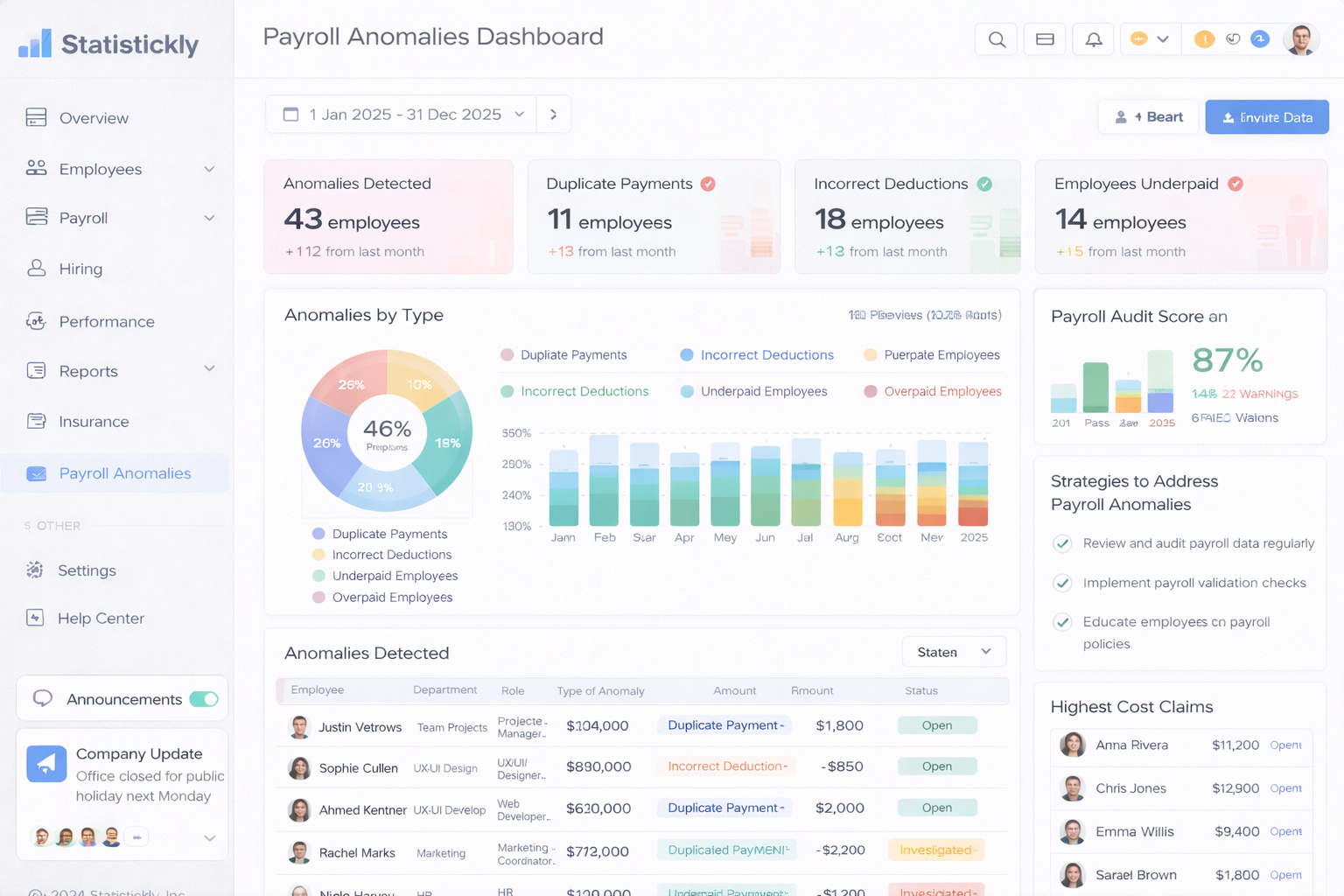Select the payment card icon in the header

[x=1045, y=38]
